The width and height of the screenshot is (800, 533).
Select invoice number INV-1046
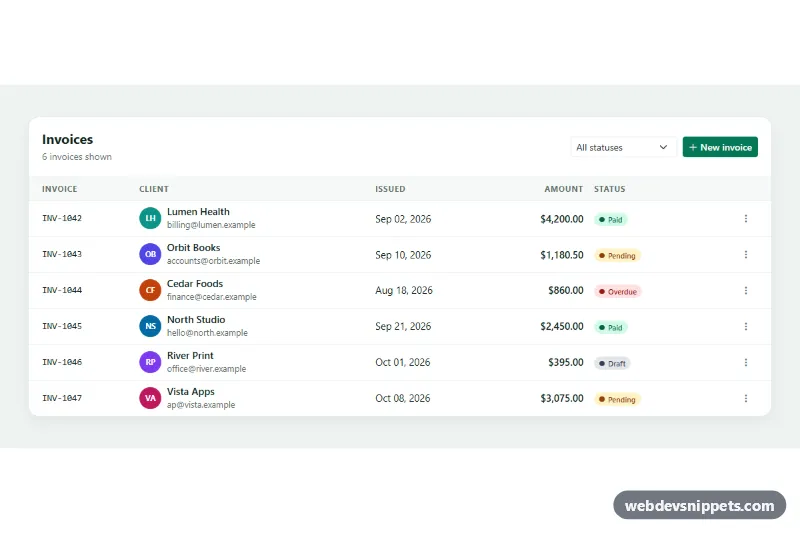tap(62, 362)
